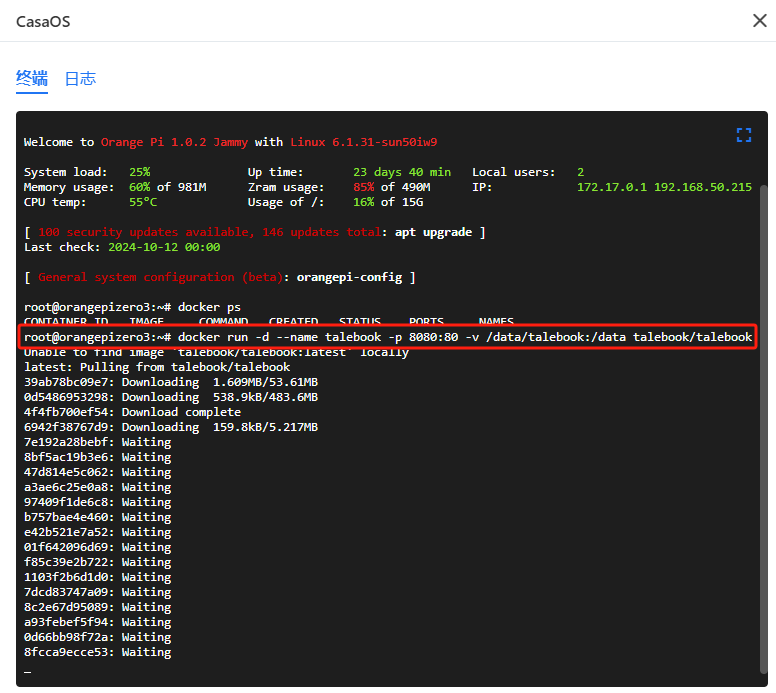776x693 pixels.
Task: Click '100 security updates available' text
Action: pyautogui.click(x=146, y=232)
